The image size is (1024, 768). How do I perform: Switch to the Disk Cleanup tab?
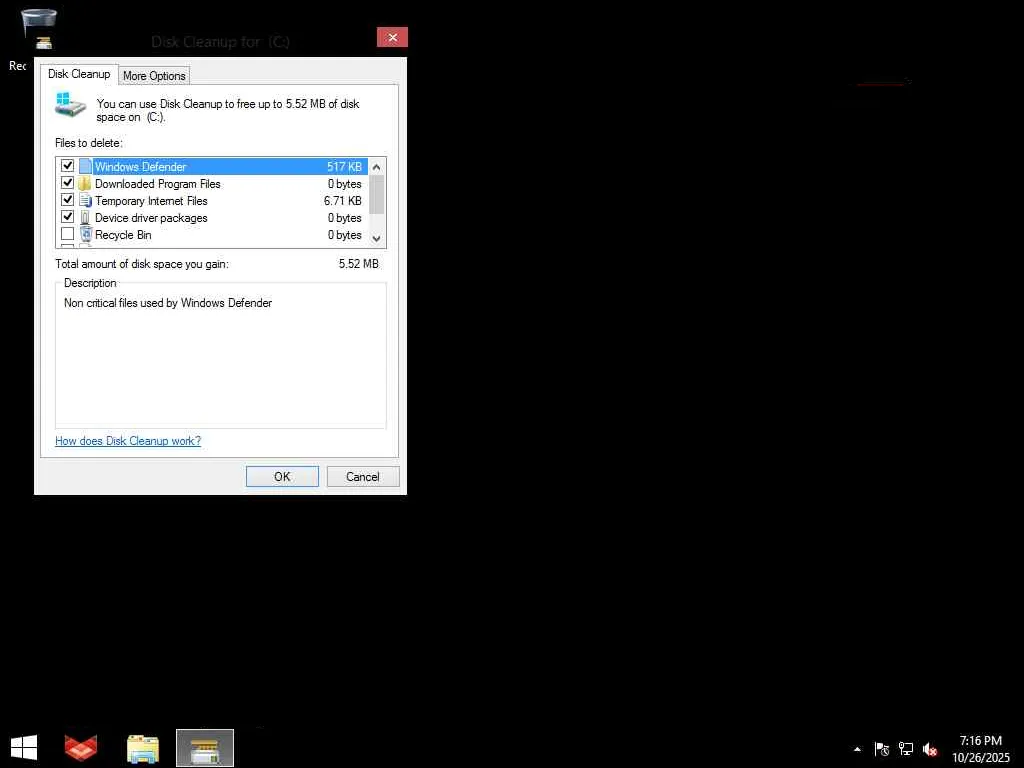[79, 74]
